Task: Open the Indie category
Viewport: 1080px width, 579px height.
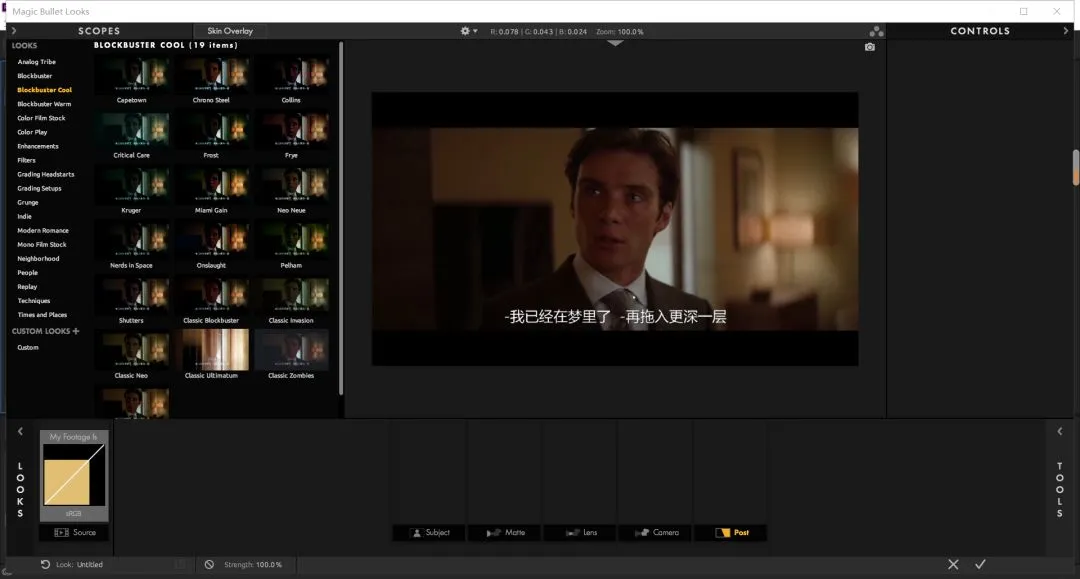Action: click(24, 216)
